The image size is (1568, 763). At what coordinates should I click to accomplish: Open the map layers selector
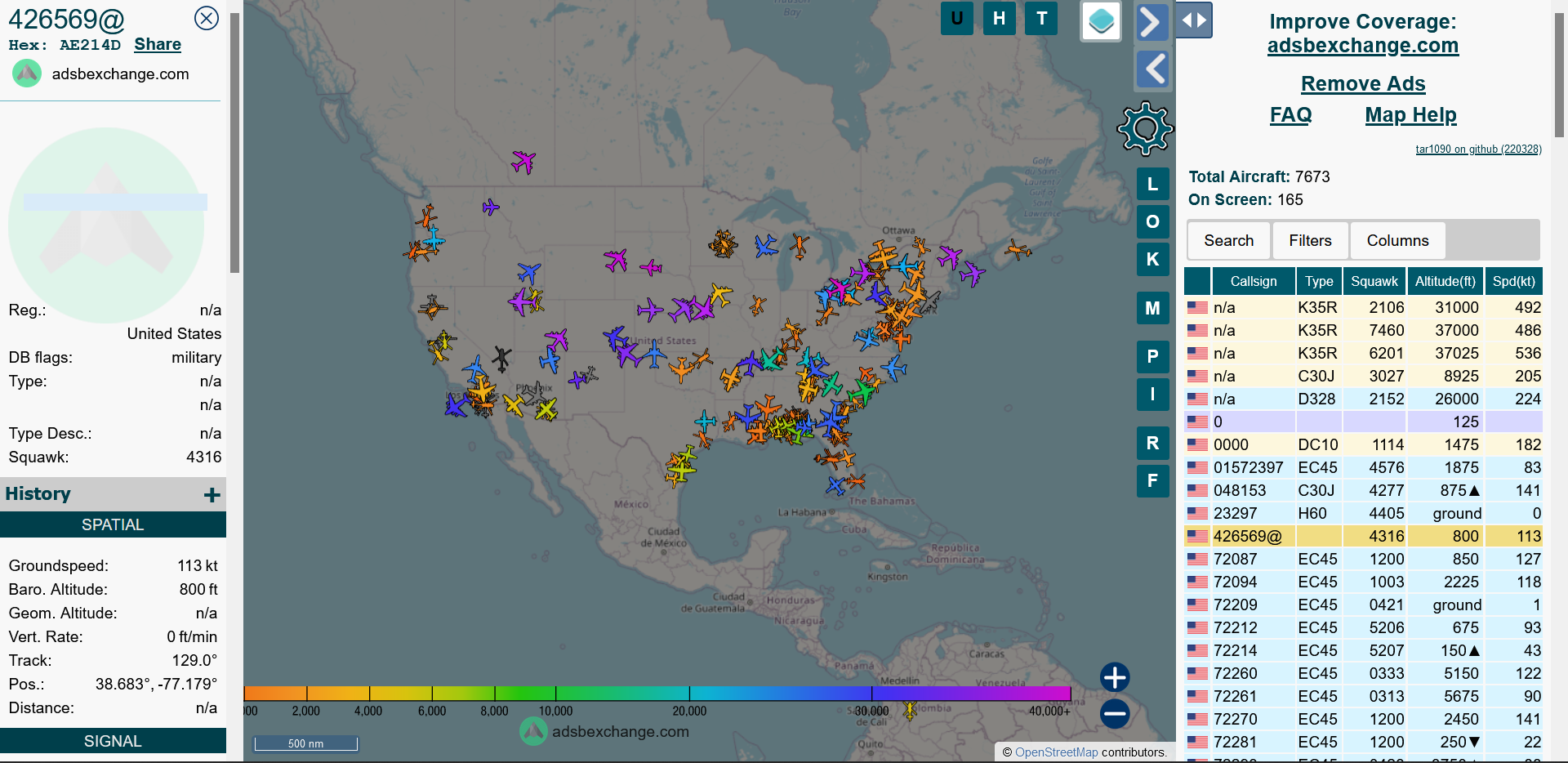[x=1101, y=20]
